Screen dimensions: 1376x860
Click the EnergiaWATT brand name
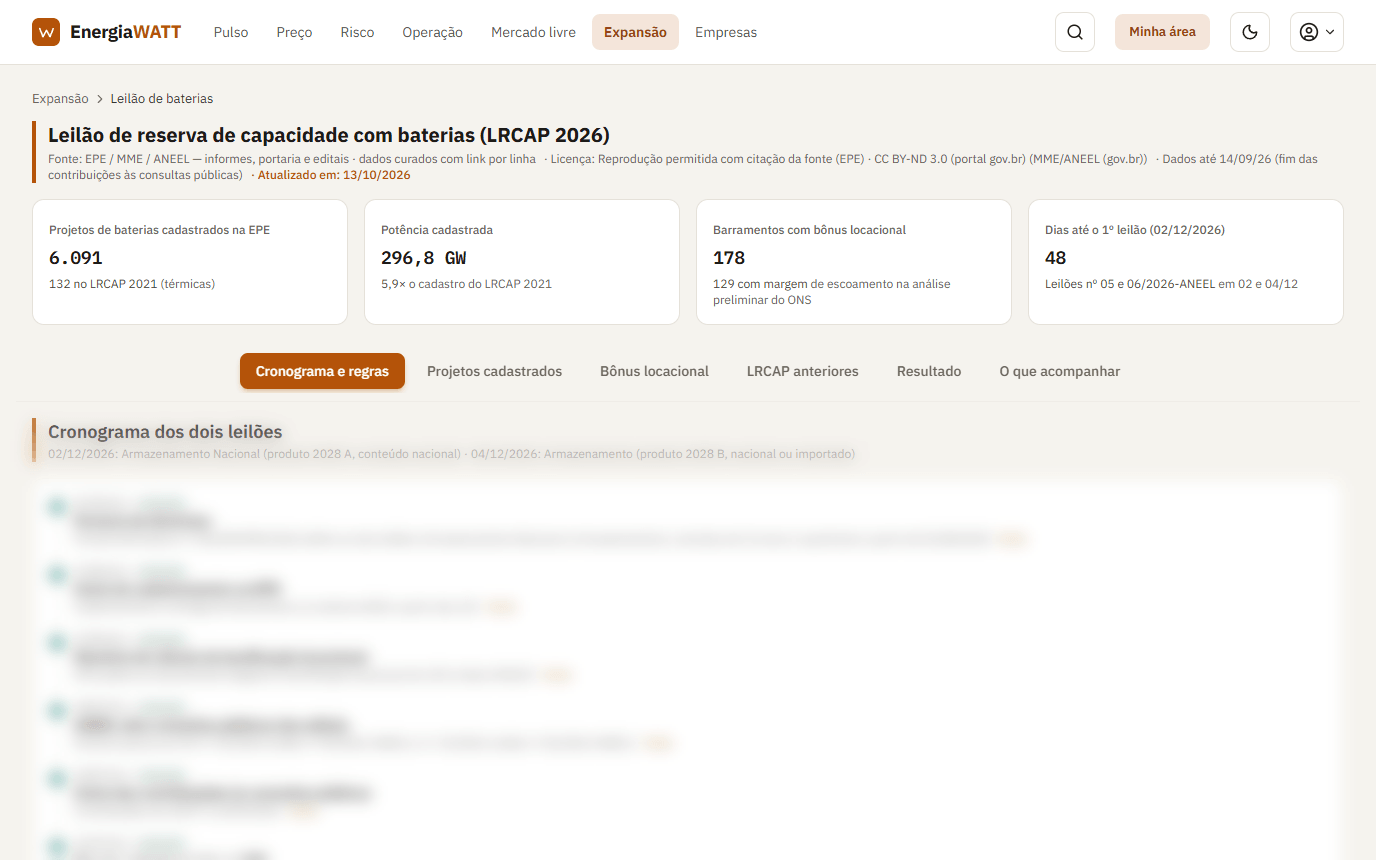click(x=125, y=32)
